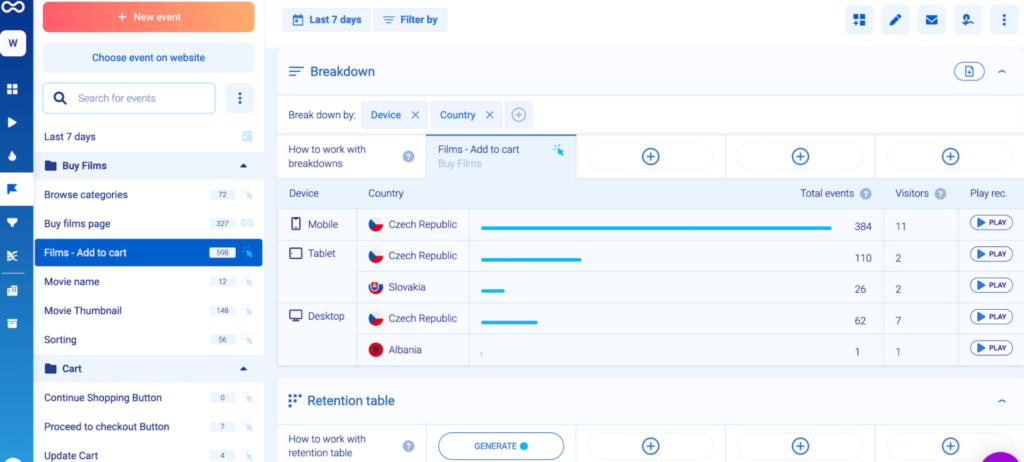This screenshot has width=1024, height=462.
Task: Add event in third empty breakdown slot
Action: (x=950, y=156)
